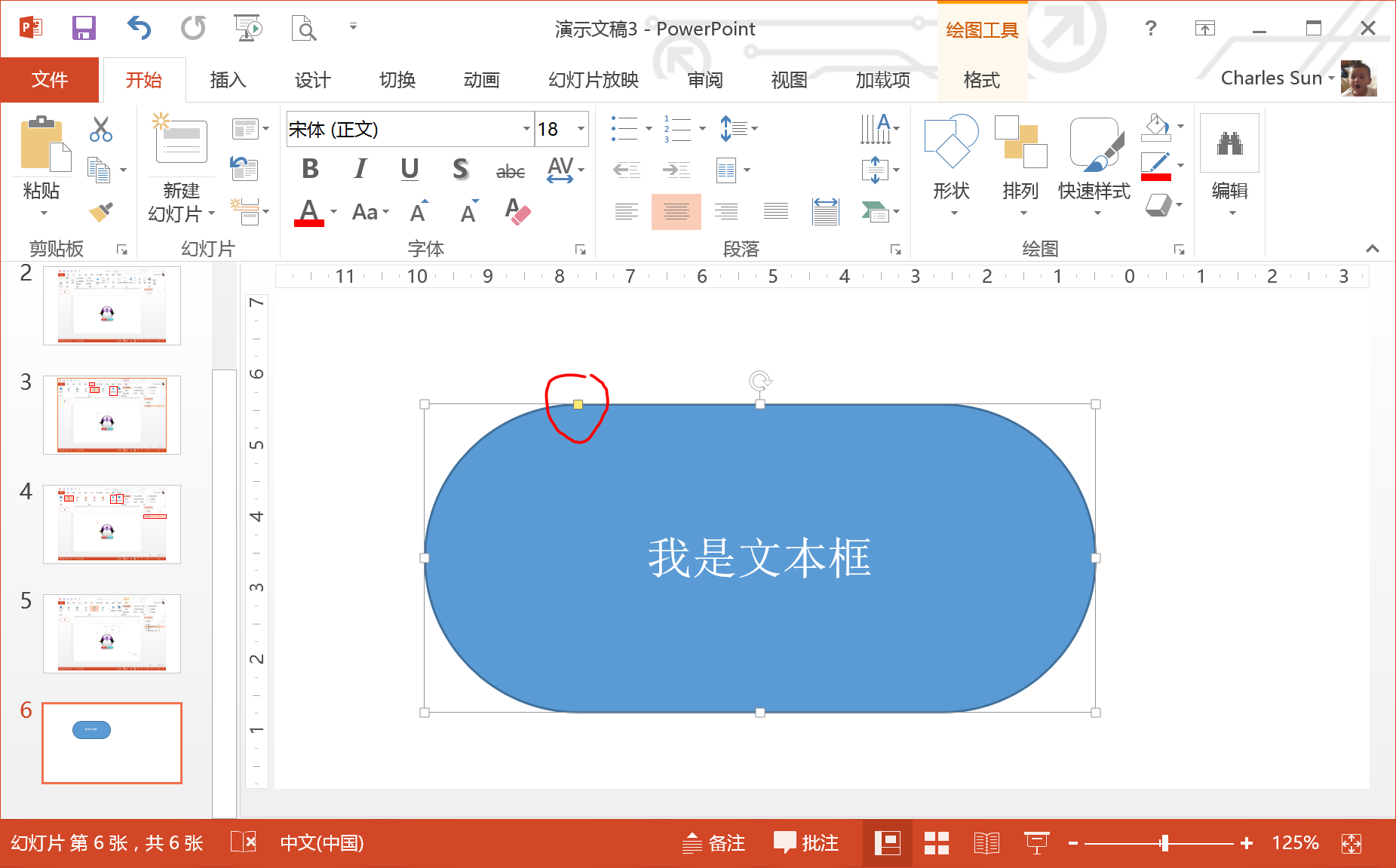
Task: Switch to the Design tab
Action: pyautogui.click(x=312, y=79)
